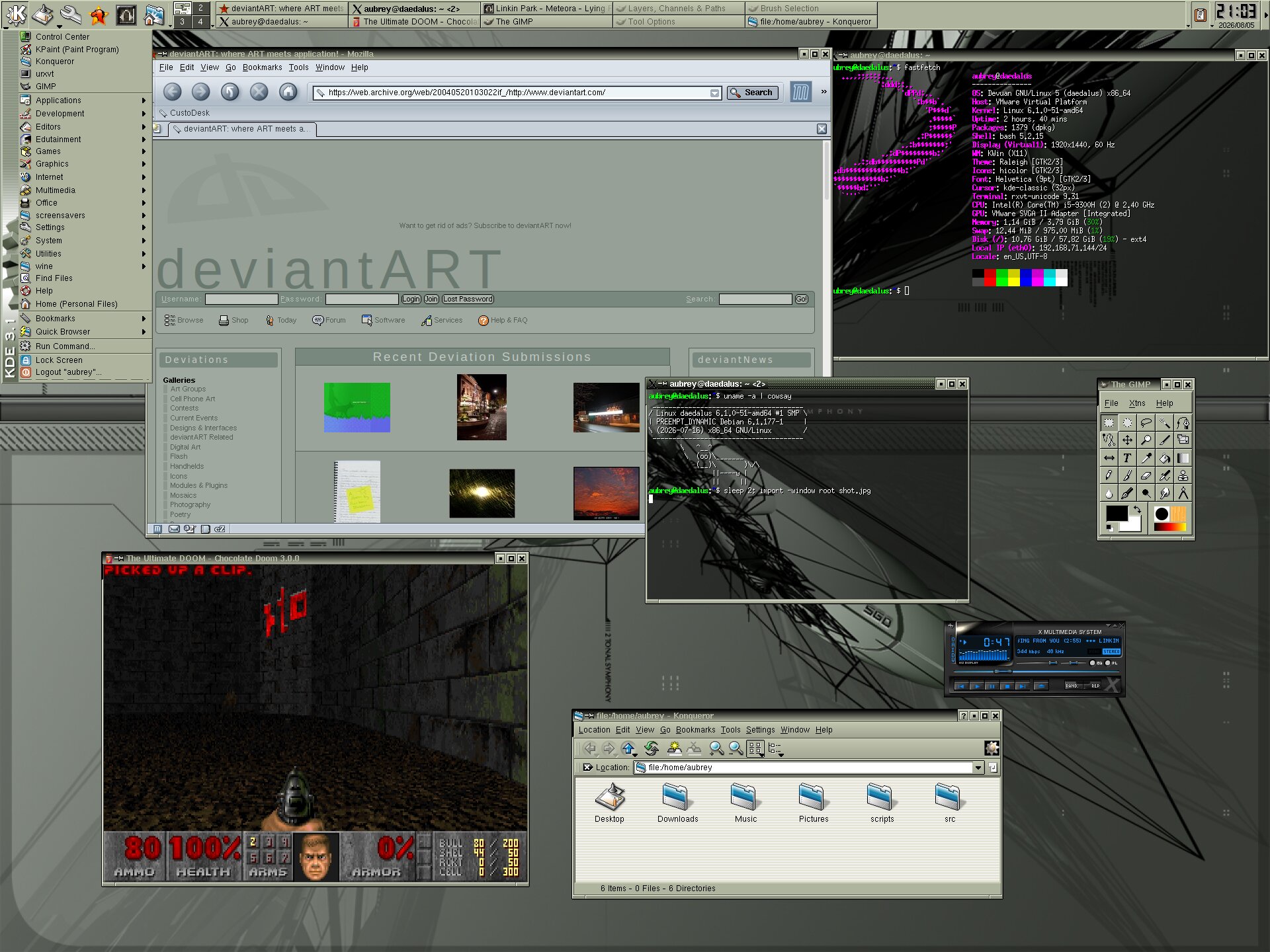Open the scripts folder in Konqueror
1270x952 pixels.
(x=882, y=803)
